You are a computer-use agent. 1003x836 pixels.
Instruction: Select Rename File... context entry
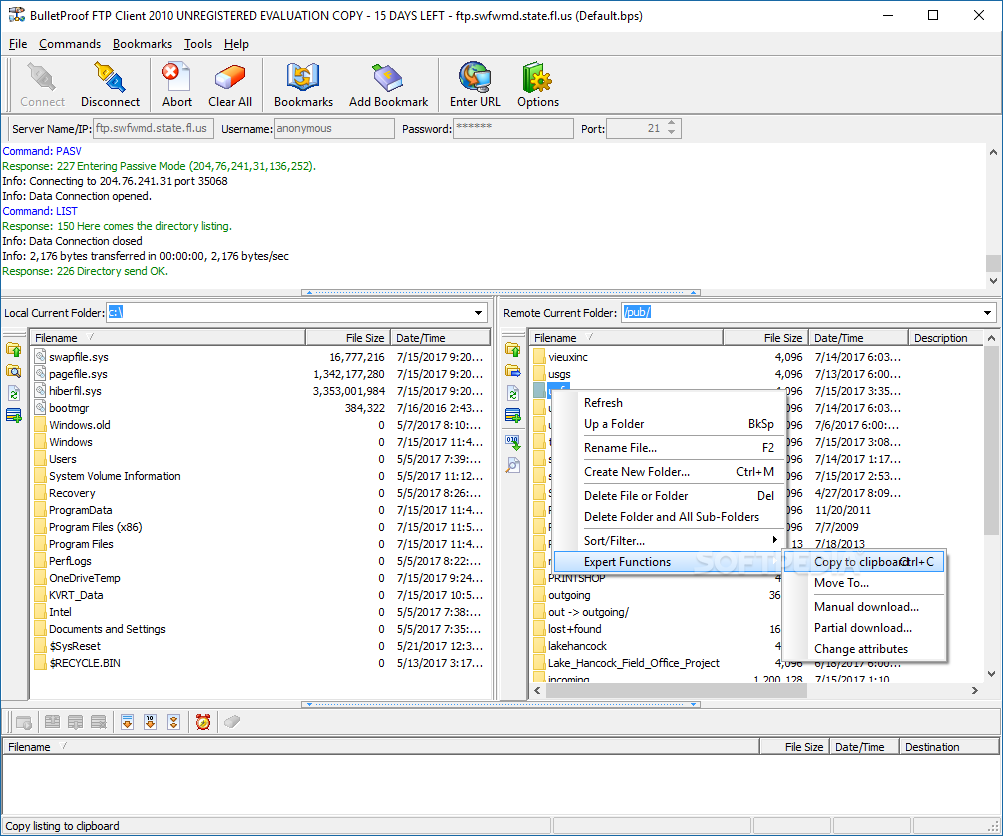669,448
